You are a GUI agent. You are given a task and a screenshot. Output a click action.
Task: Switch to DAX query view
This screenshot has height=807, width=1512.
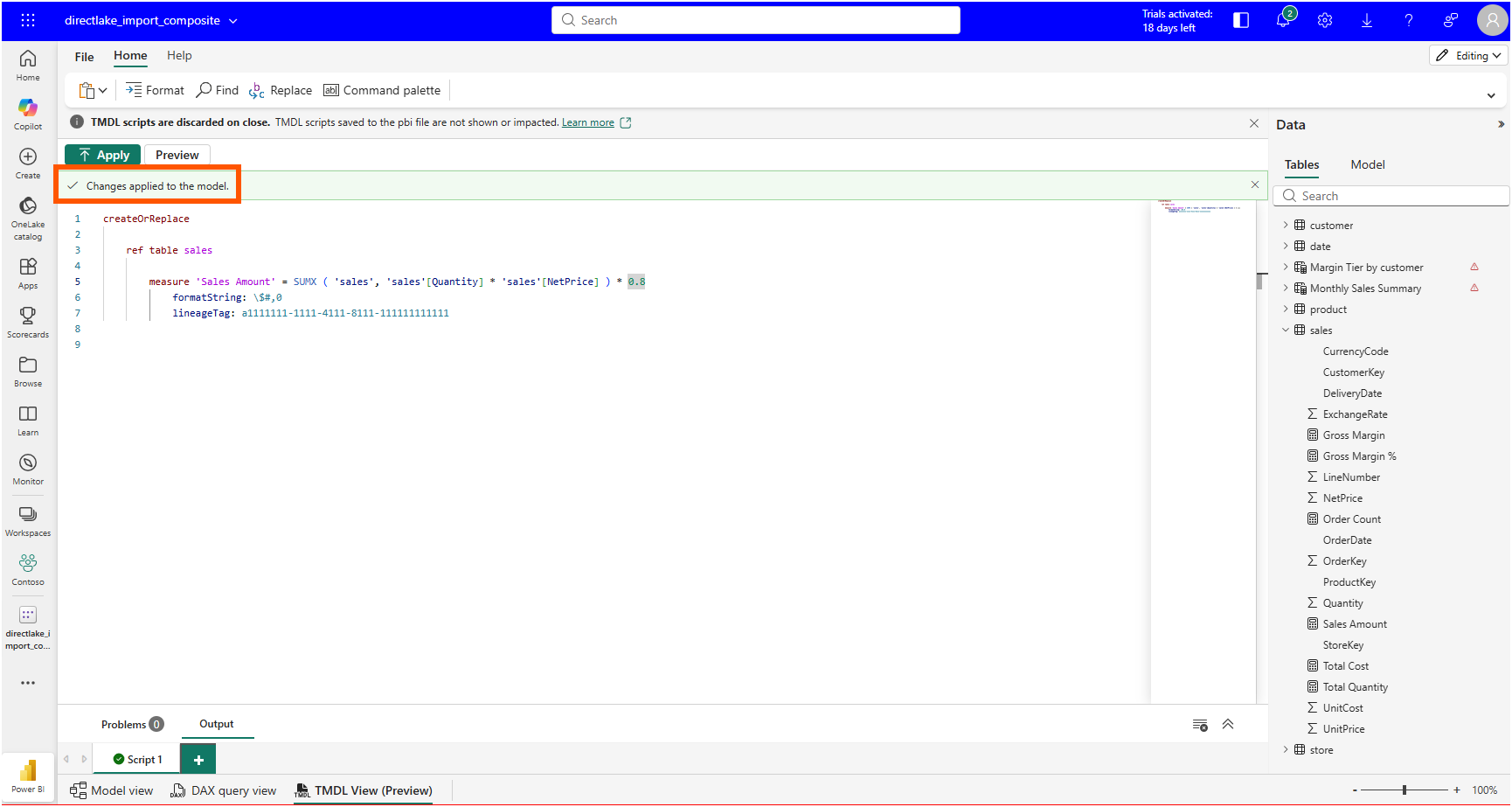224,790
